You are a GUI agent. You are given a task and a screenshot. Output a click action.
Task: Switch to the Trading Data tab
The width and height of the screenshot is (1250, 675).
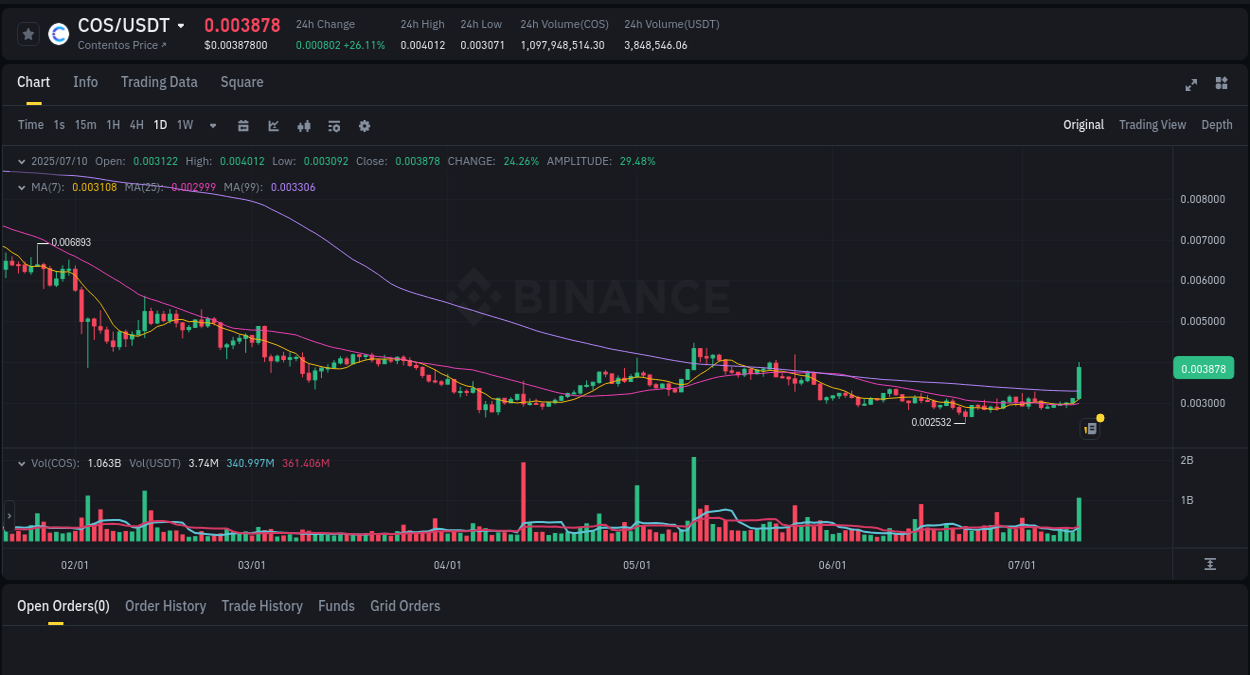tap(159, 82)
